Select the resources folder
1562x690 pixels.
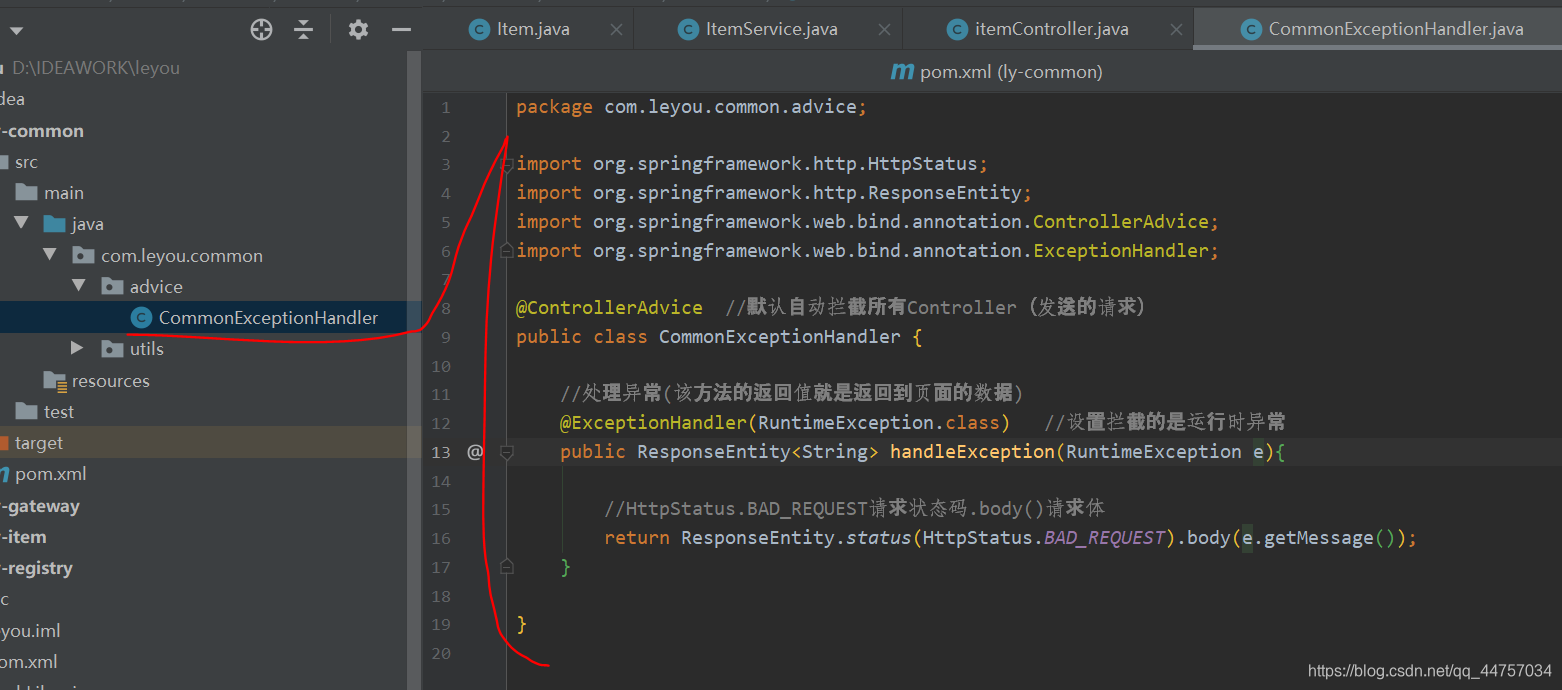[x=110, y=381]
